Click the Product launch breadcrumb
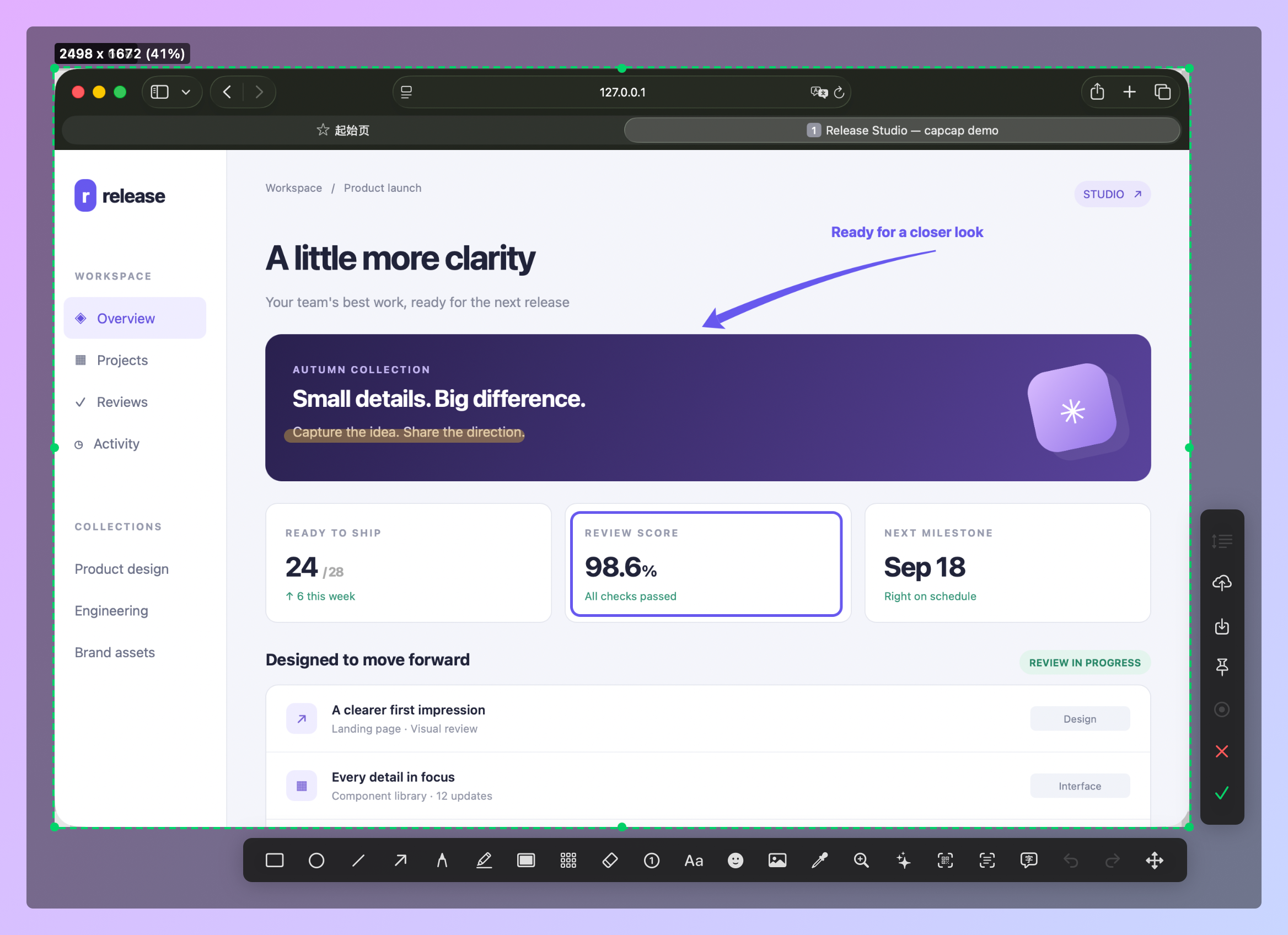 [382, 188]
